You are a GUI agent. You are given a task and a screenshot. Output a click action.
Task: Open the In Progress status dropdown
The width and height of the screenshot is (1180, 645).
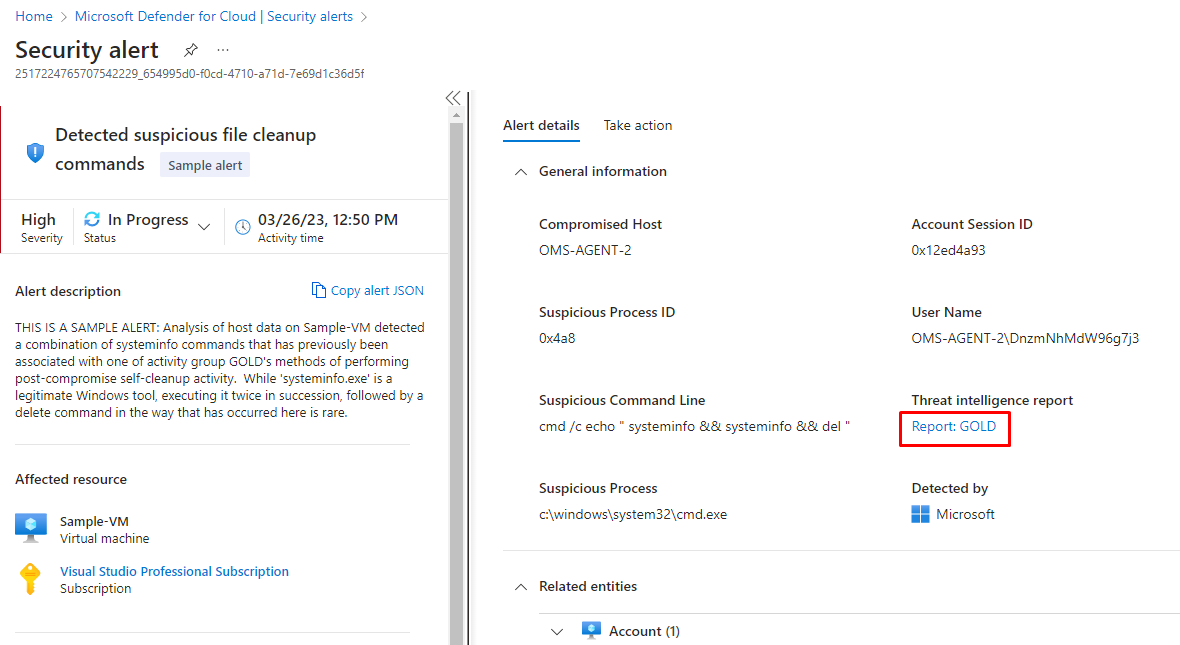pyautogui.click(x=204, y=227)
